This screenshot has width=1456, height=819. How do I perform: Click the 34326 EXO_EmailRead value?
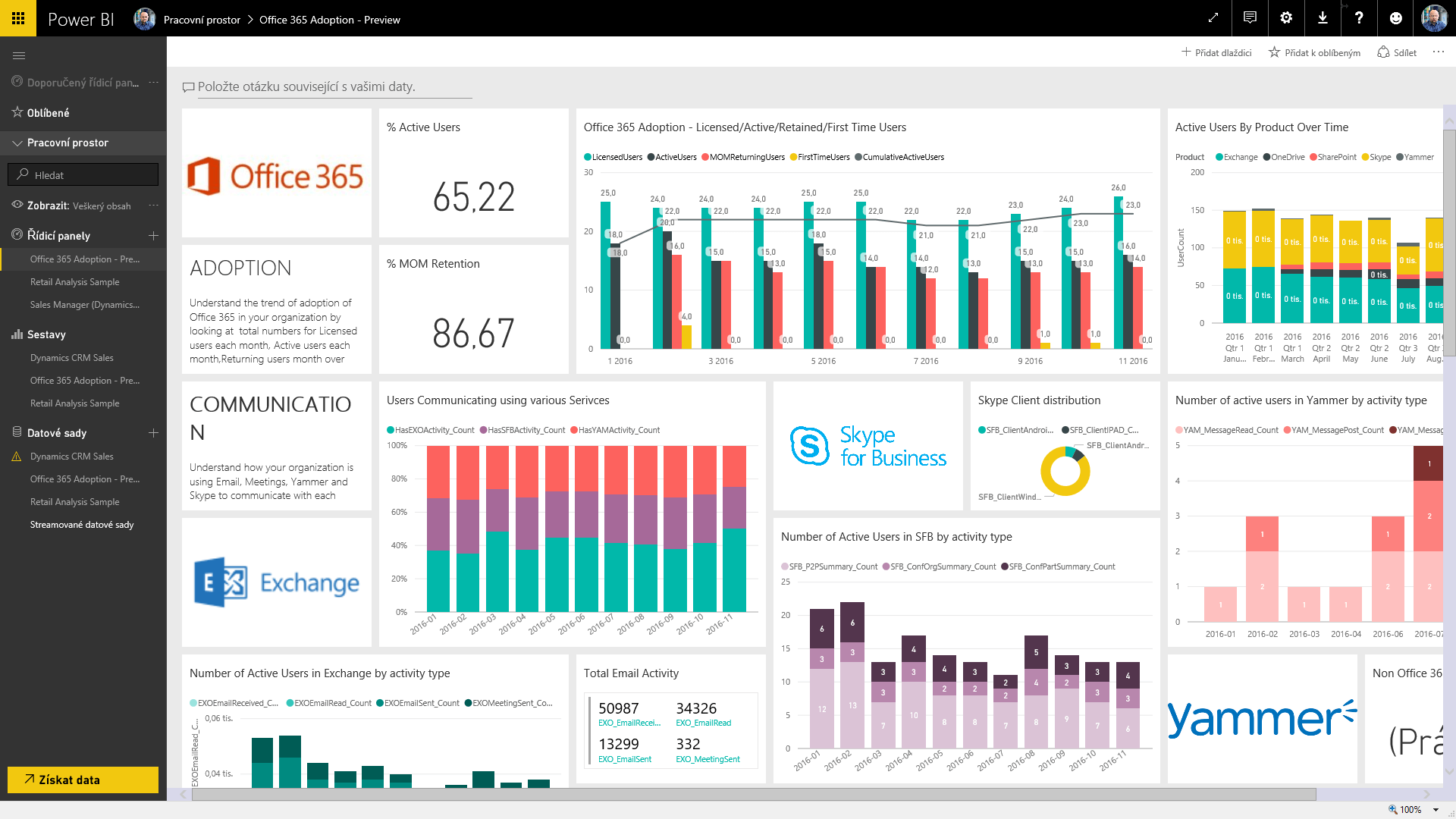click(x=696, y=708)
